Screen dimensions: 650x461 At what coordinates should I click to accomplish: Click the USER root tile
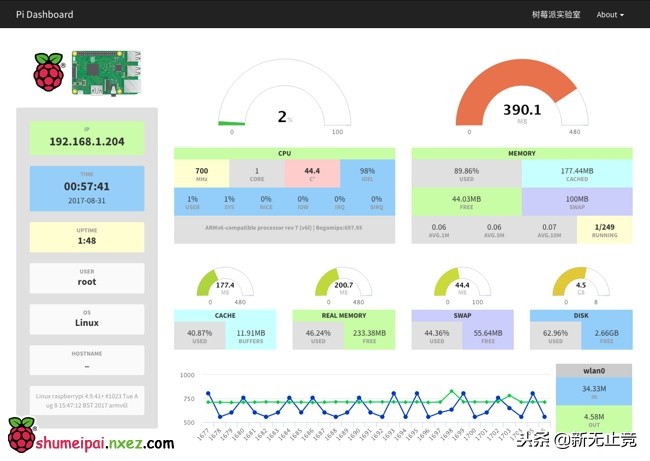pos(87,278)
